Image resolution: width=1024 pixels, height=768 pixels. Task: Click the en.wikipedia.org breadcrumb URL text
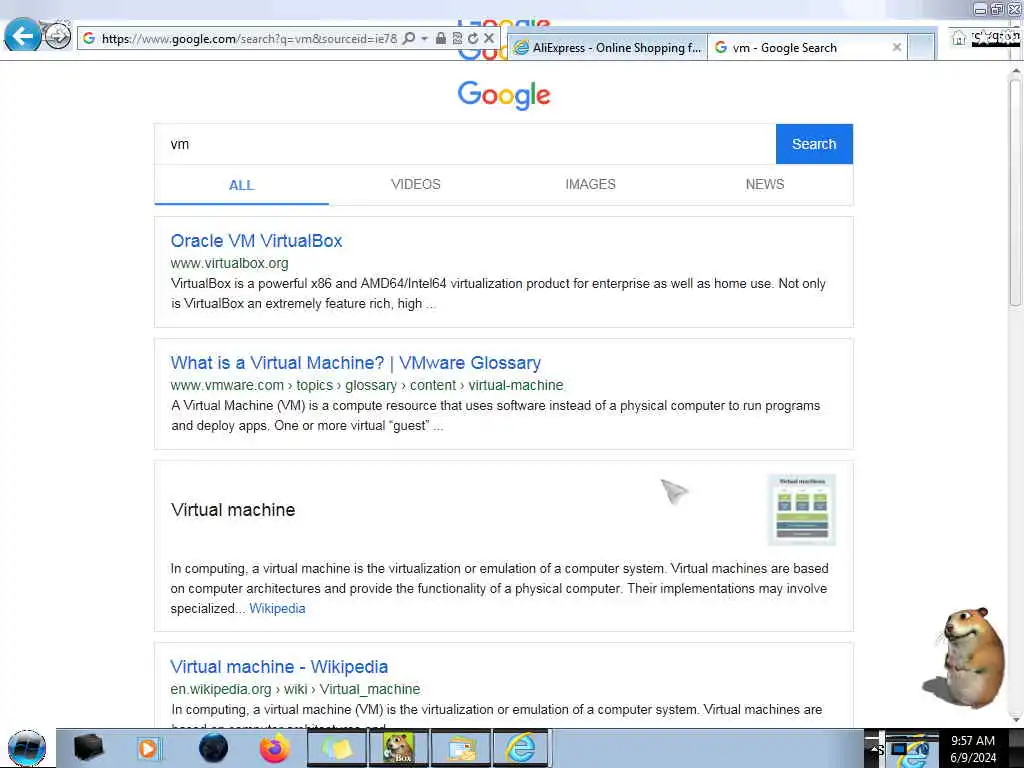pyautogui.click(x=295, y=690)
